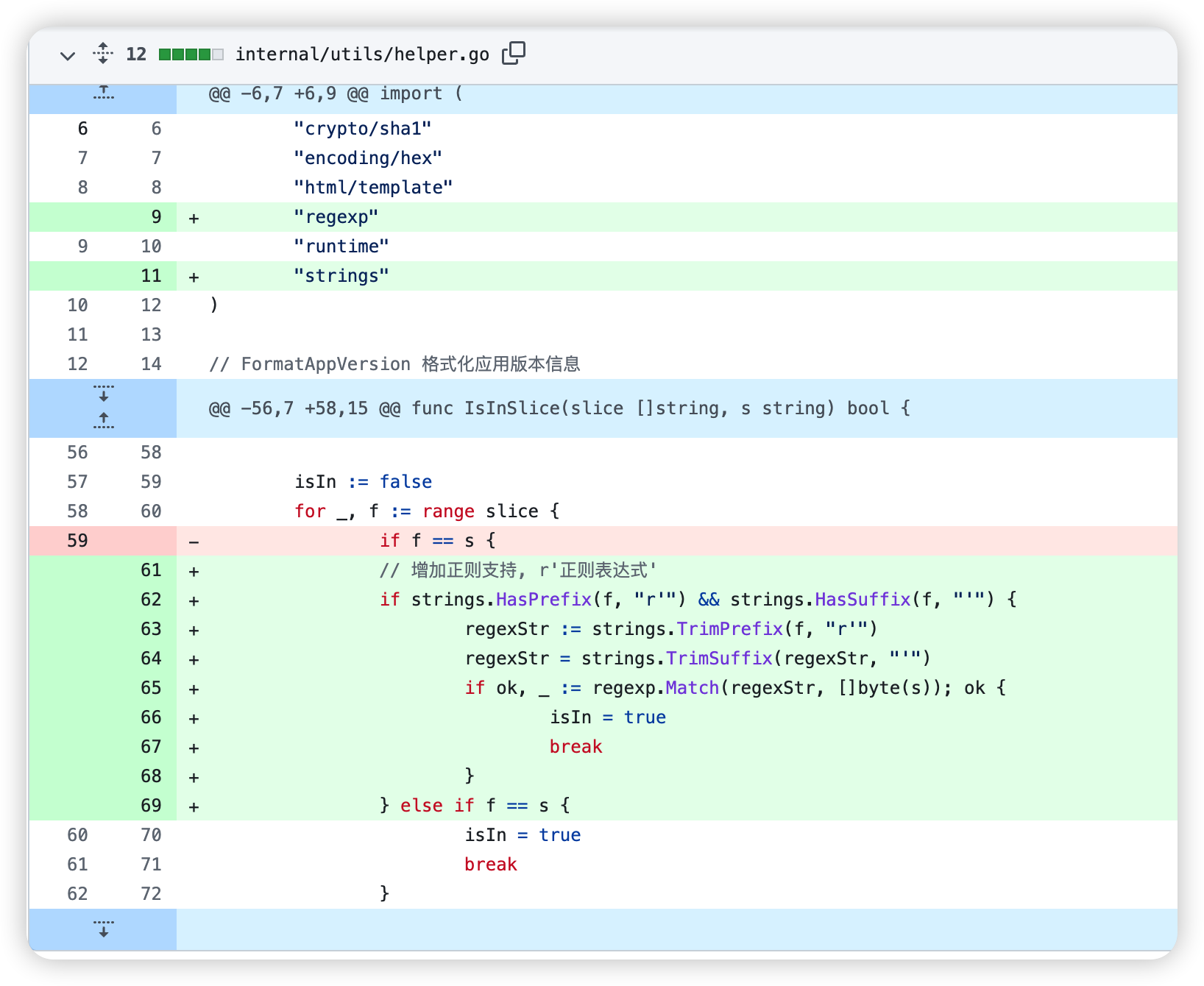Expand down arrow above the IsInSlice hunk
Viewport: 1204px width, 986px height.
point(103,394)
